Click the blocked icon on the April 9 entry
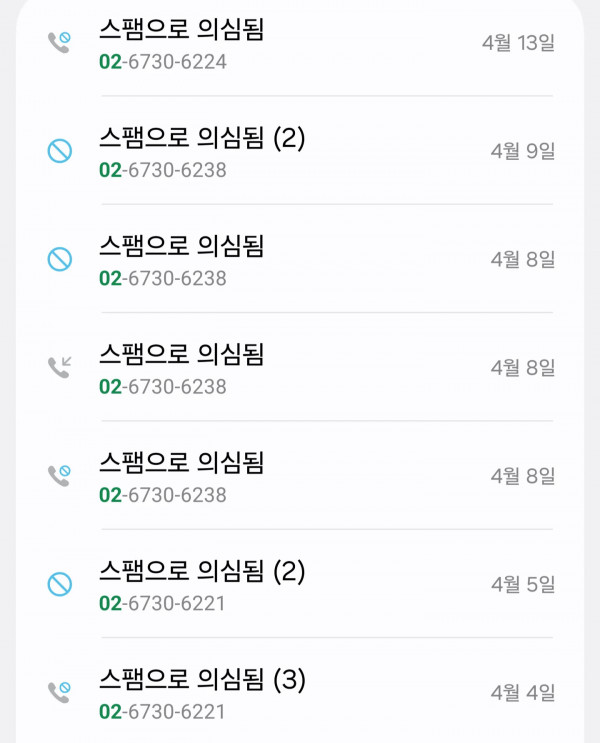 pyautogui.click(x=60, y=151)
